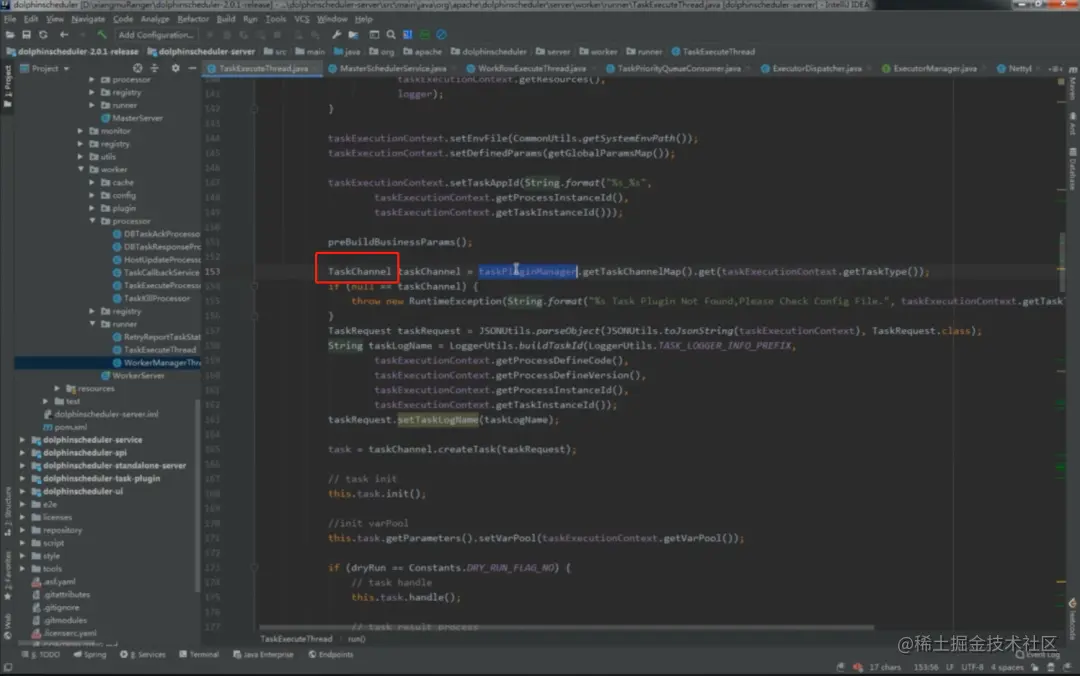Open the Refactor menu
The height and width of the screenshot is (676, 1080).
193,19
